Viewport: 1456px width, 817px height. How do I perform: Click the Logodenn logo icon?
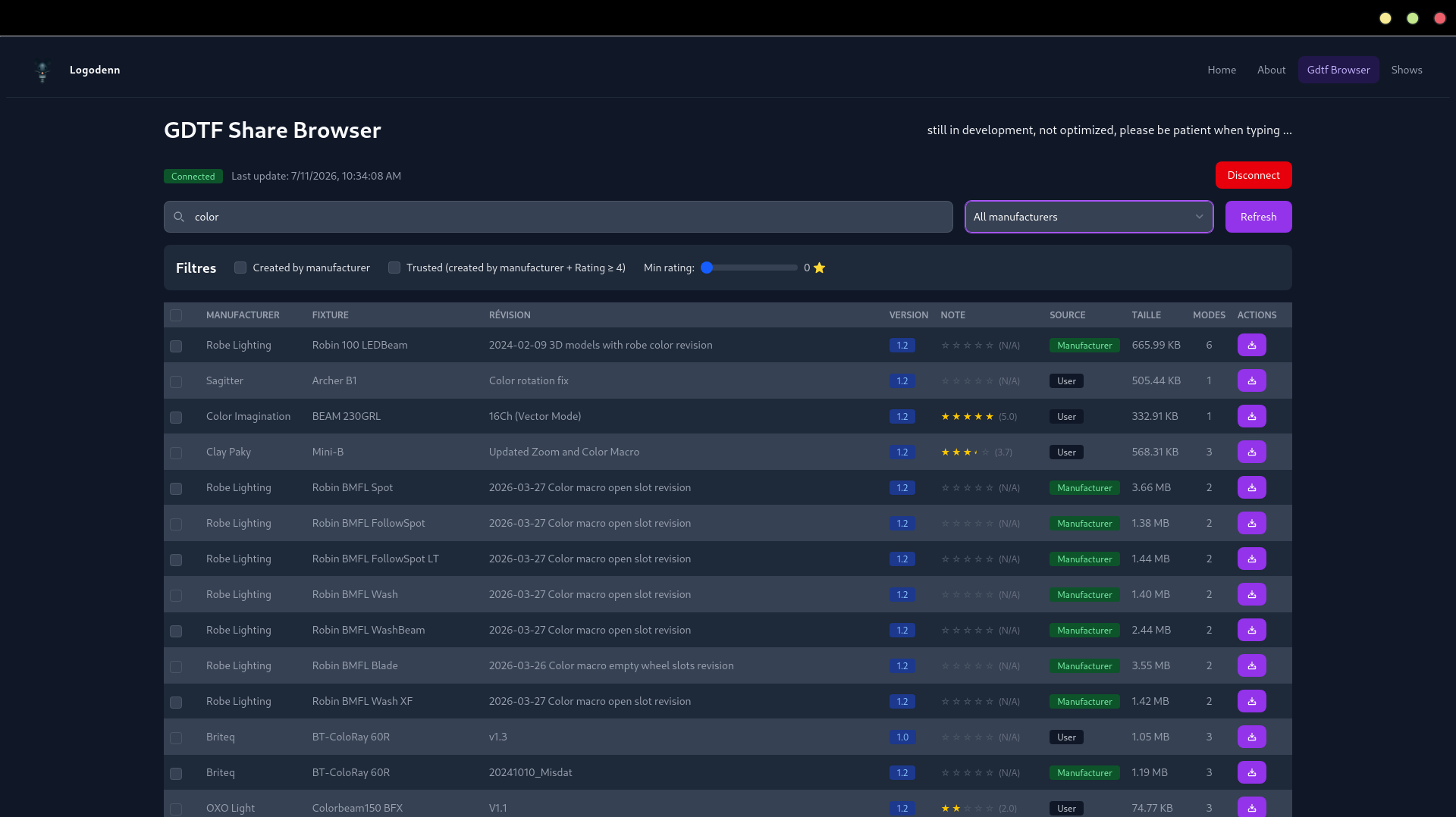click(x=42, y=70)
